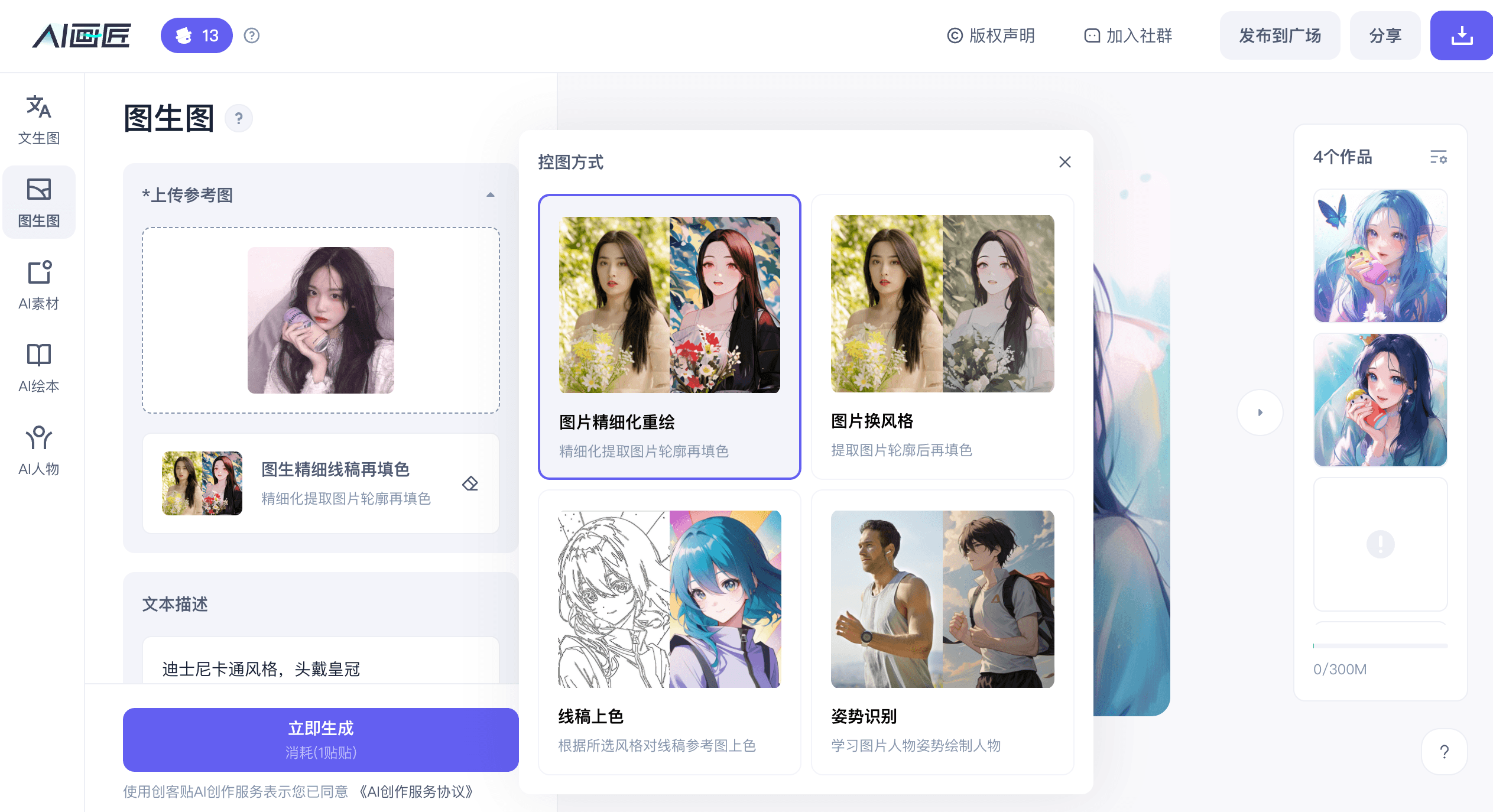Viewport: 1493px width, 812px height.
Task: Select 姿势识别 option
Action: point(943,632)
